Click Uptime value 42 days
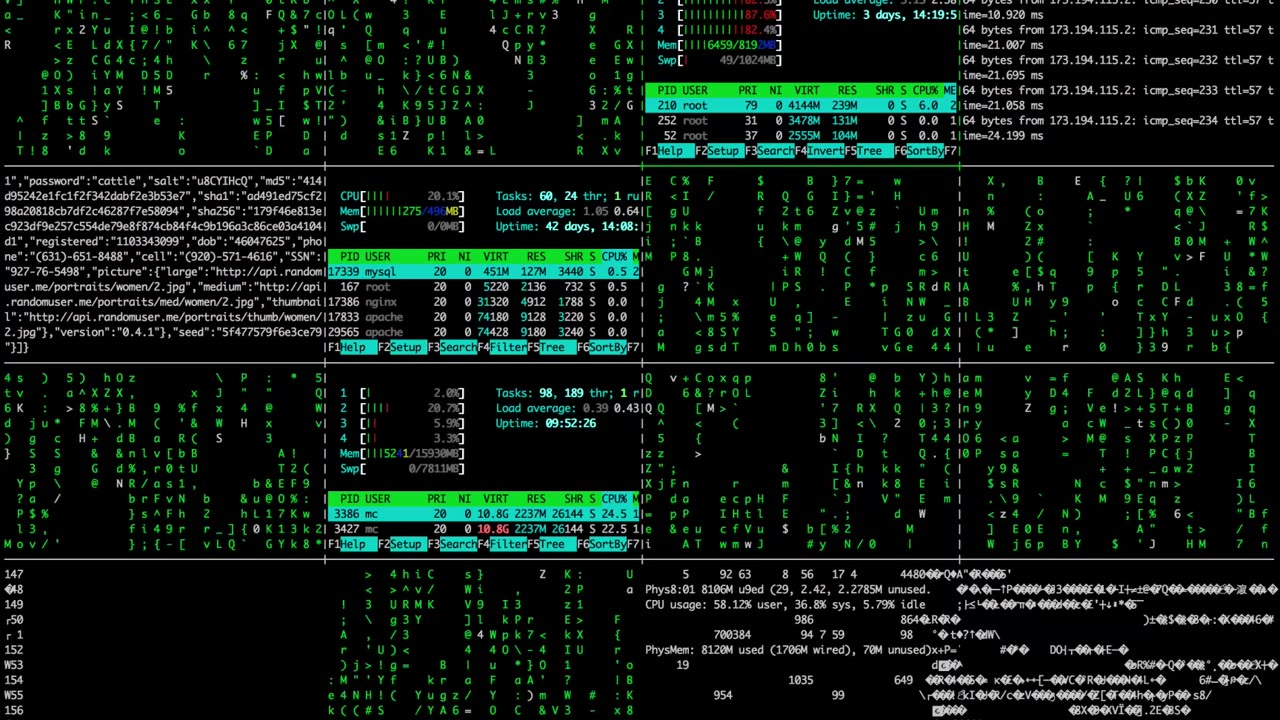 coord(593,227)
